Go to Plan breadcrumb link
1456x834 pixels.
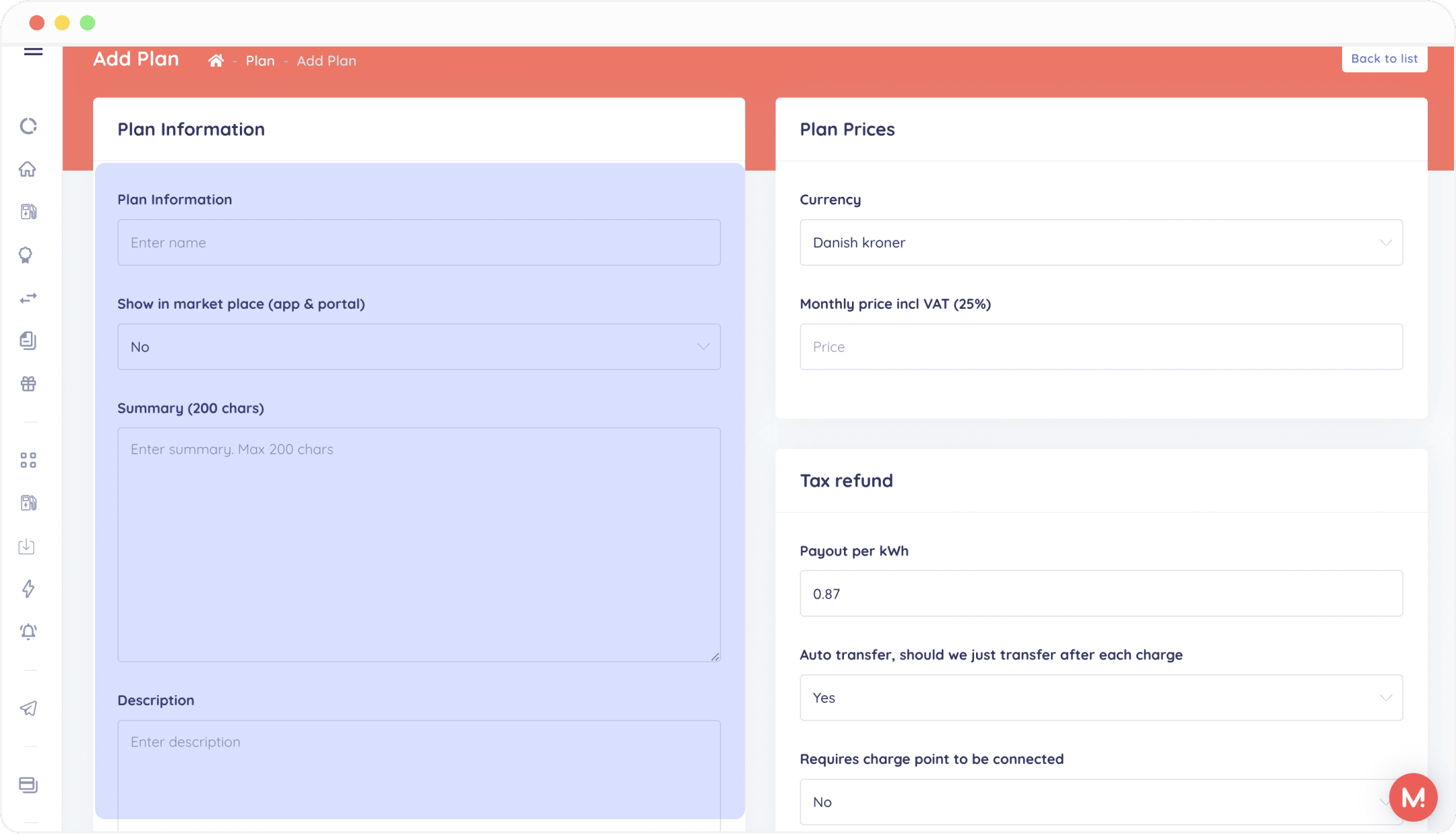click(x=260, y=61)
